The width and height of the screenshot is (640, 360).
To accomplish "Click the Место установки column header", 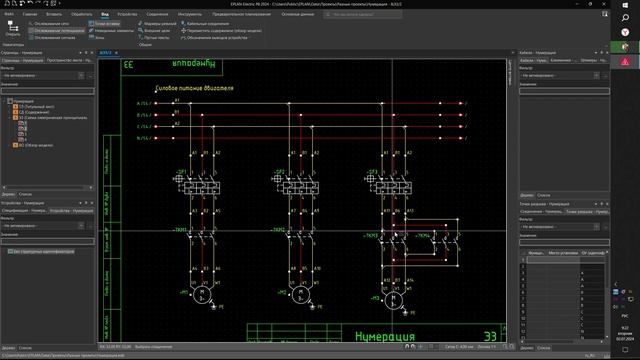I will [563, 253].
